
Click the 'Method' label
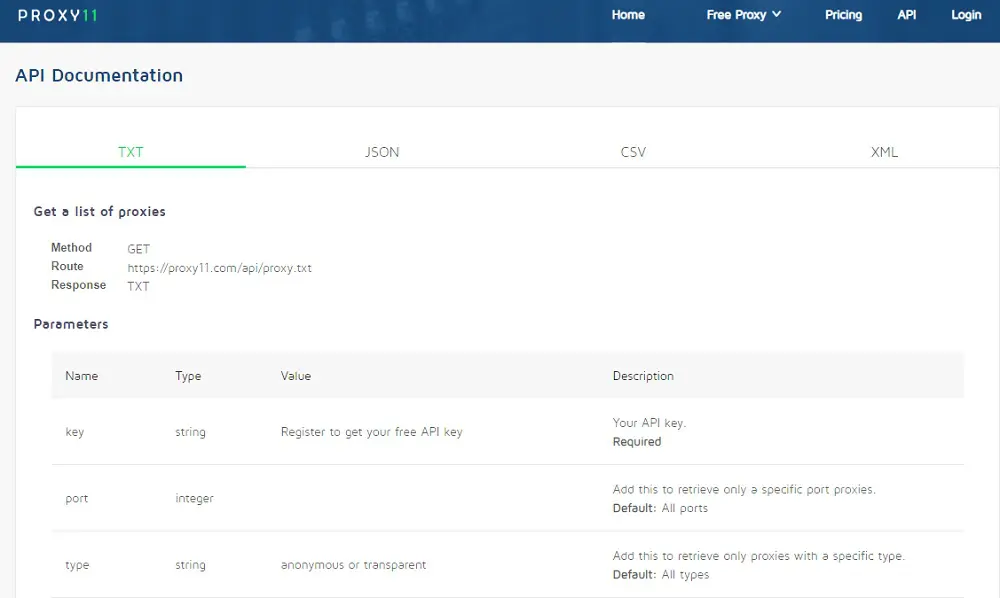71,247
